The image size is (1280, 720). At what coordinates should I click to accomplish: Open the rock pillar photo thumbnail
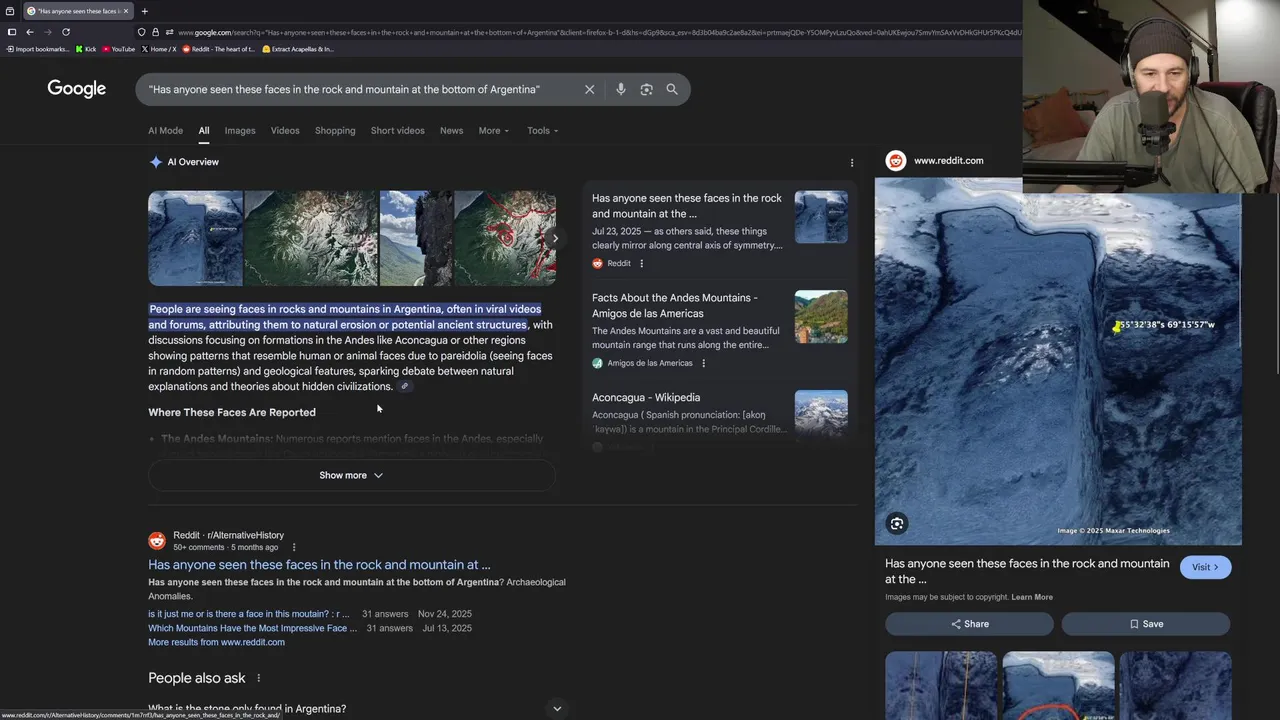[416, 238]
